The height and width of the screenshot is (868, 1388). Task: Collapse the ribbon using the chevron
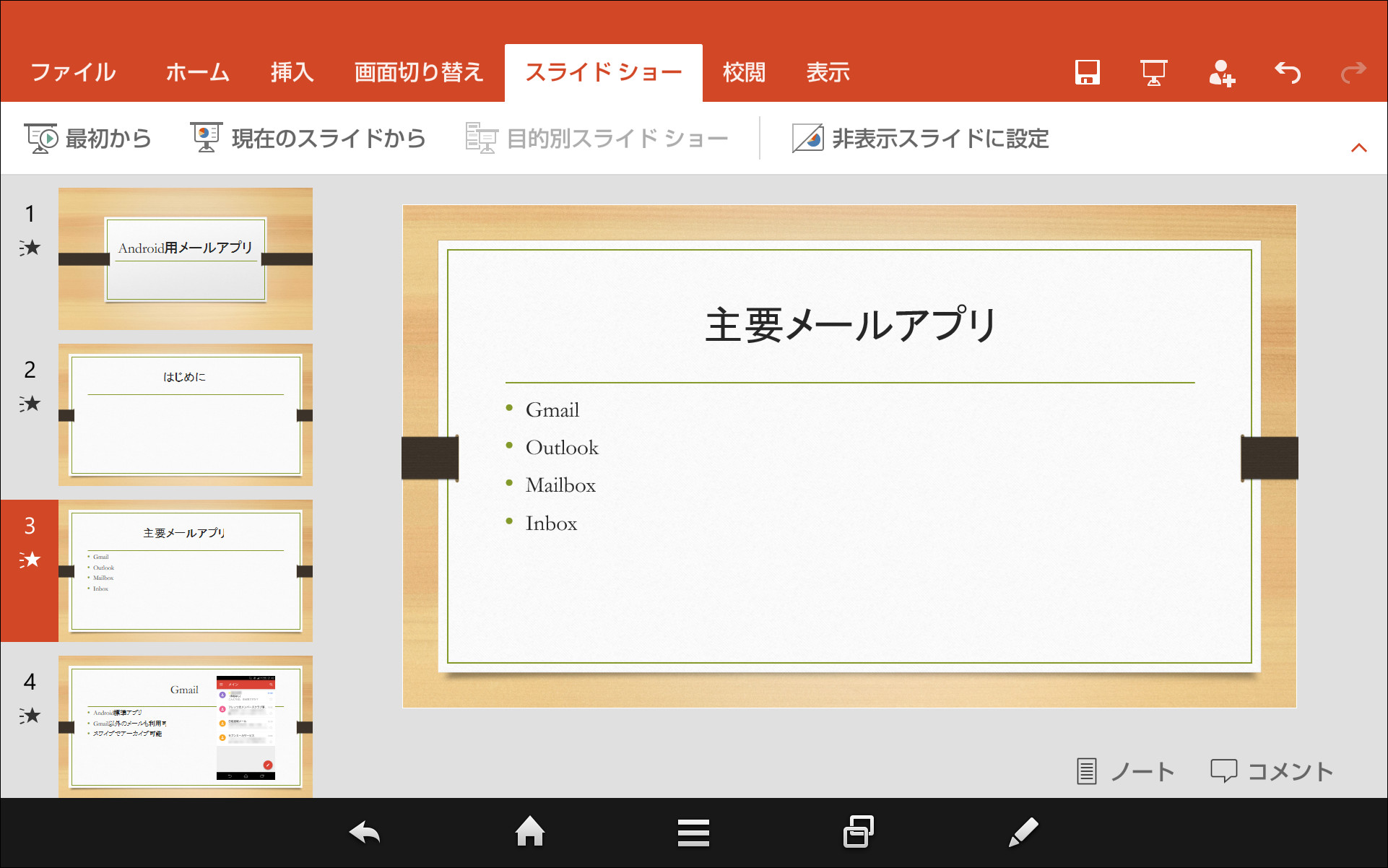coord(1360,147)
